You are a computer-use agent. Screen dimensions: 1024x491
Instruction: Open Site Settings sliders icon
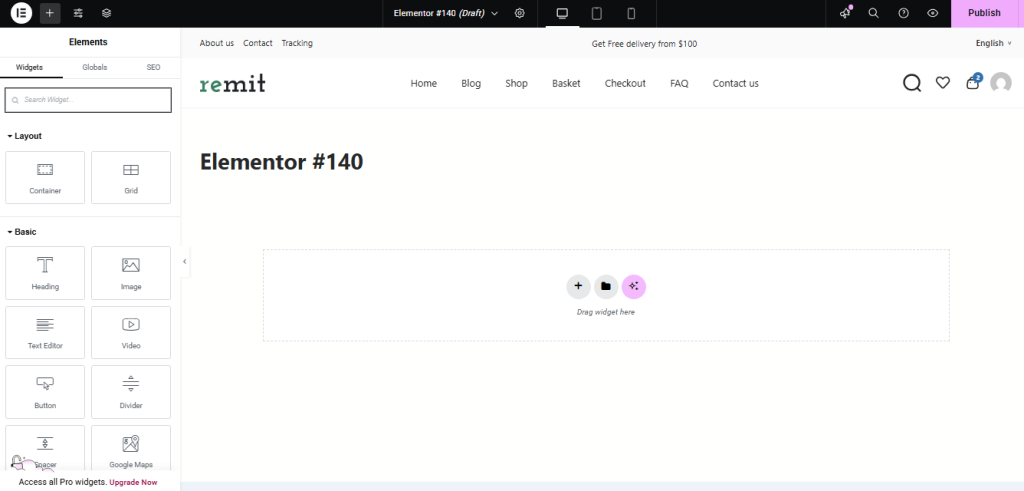(78, 13)
